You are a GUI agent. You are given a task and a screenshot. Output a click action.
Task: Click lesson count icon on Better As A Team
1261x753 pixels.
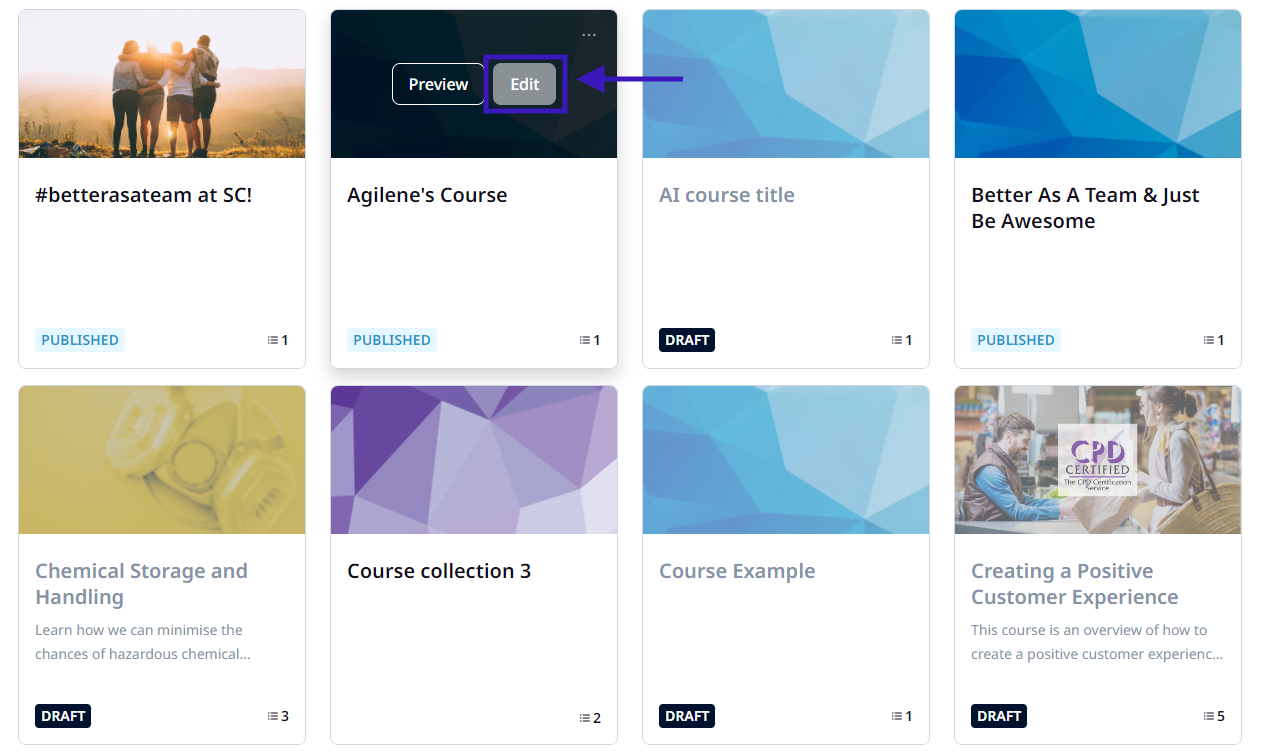click(1209, 340)
